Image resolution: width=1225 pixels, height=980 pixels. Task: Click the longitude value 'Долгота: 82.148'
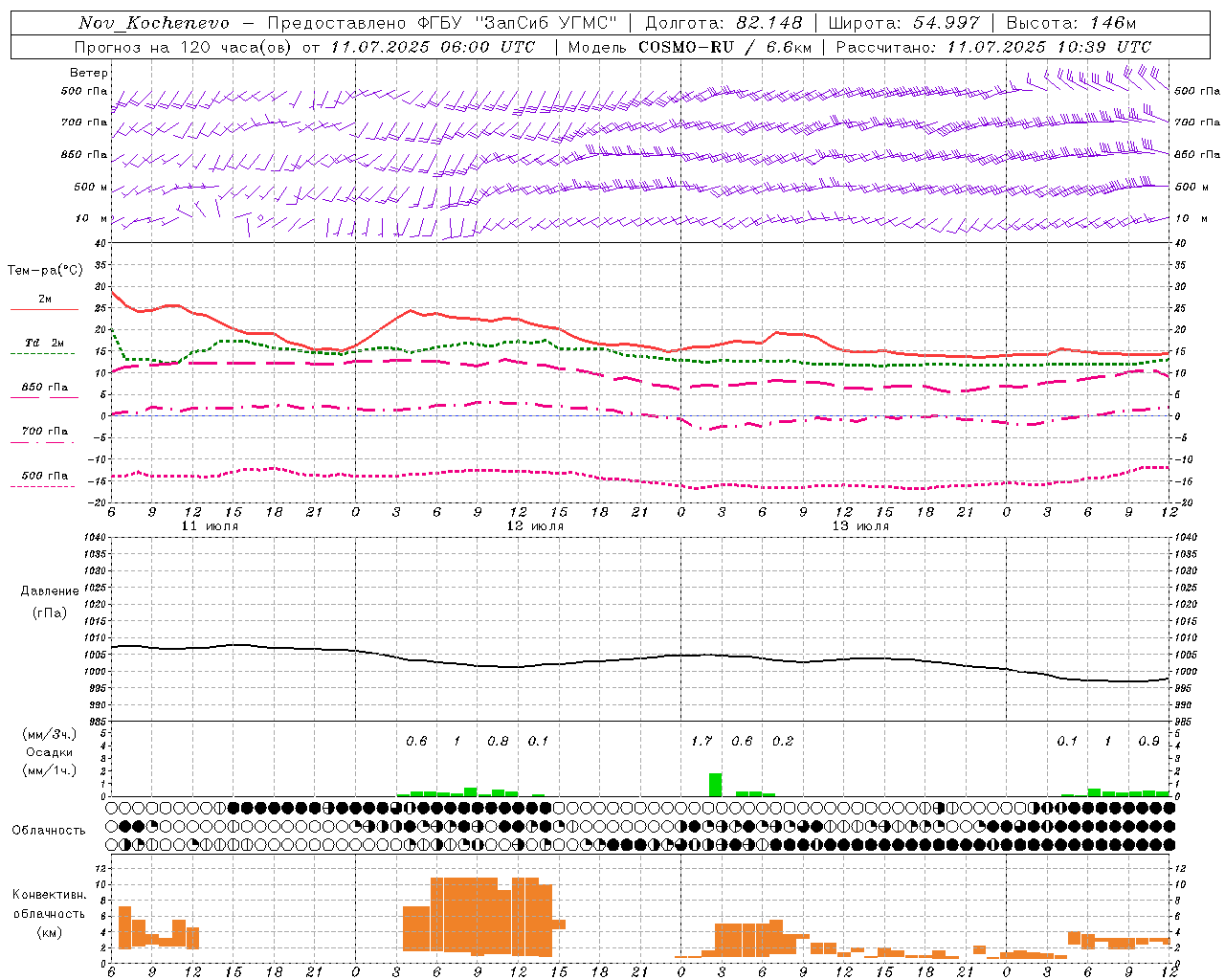point(724,23)
